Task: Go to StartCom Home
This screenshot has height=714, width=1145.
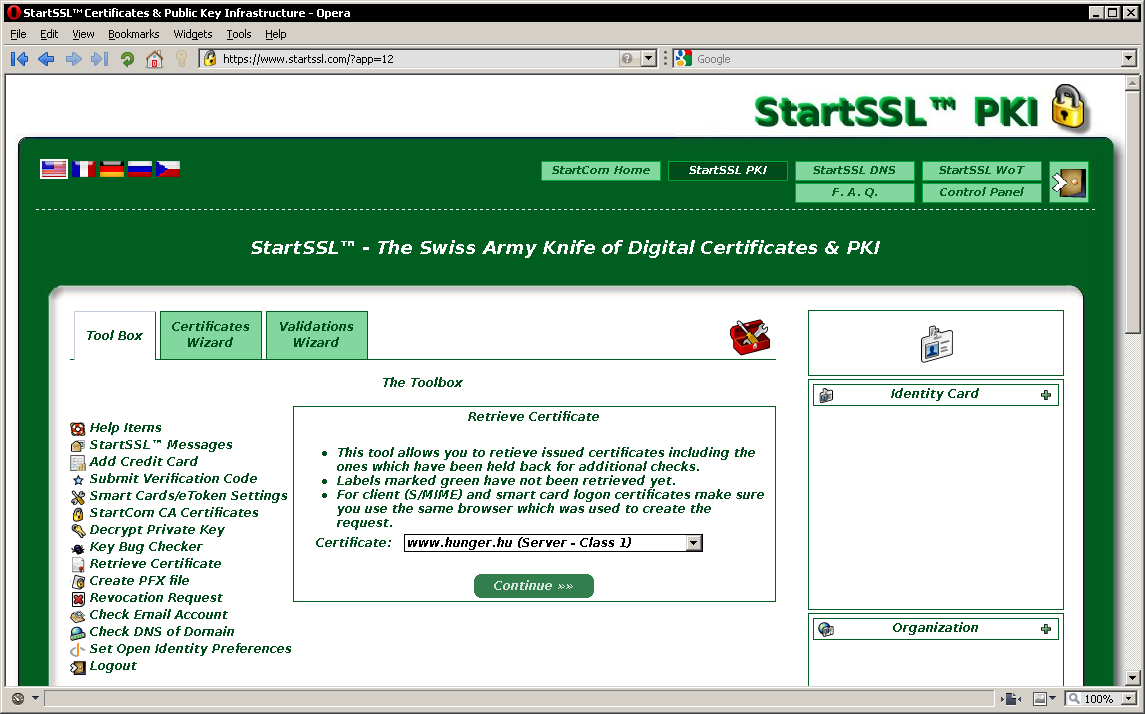Action: pyautogui.click(x=601, y=170)
